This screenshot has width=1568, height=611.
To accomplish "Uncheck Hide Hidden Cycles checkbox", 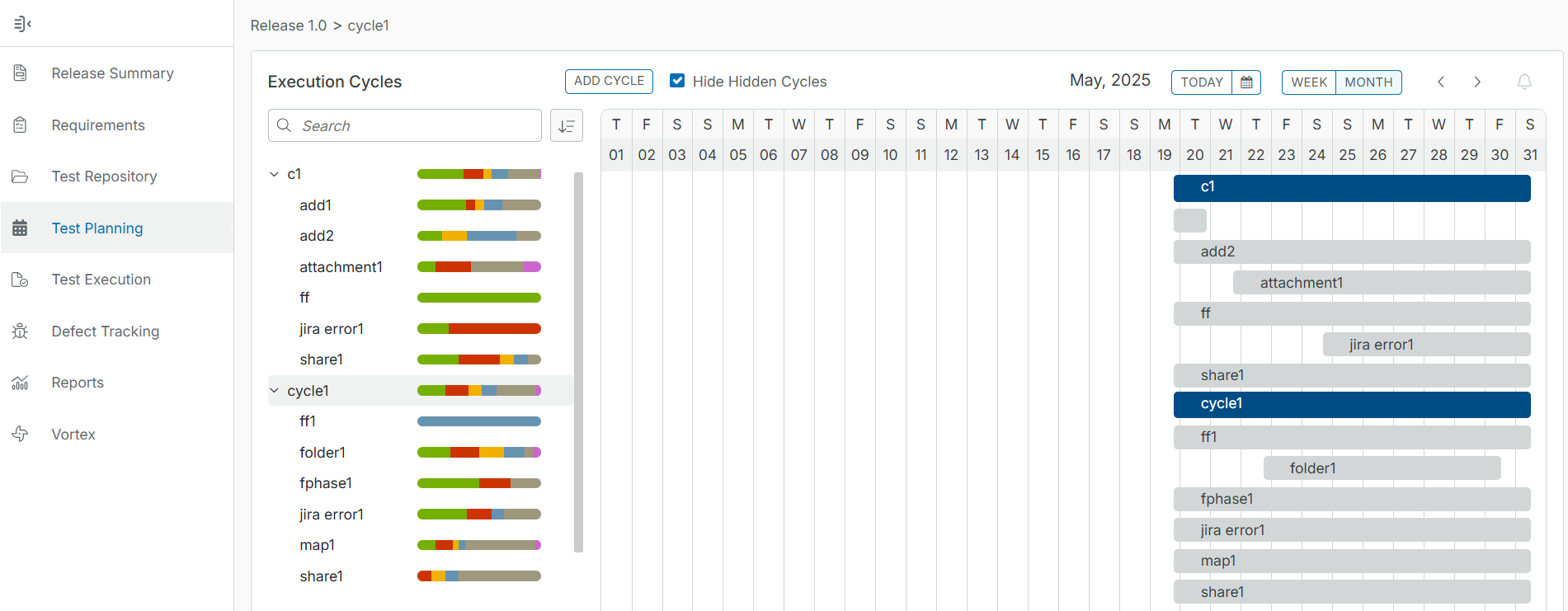I will click(677, 81).
